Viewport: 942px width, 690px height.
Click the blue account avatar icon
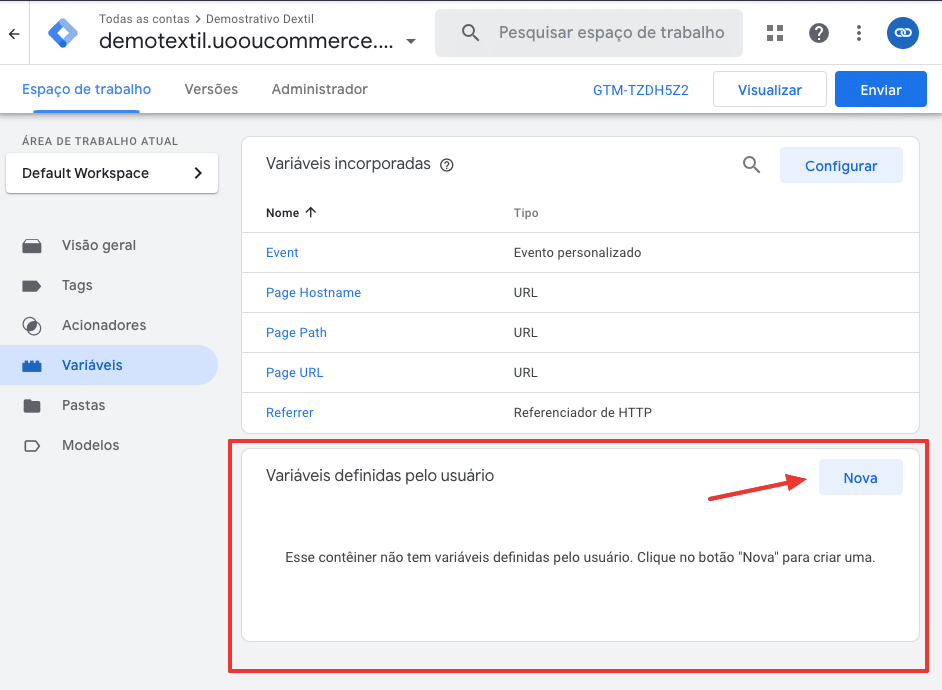902,33
